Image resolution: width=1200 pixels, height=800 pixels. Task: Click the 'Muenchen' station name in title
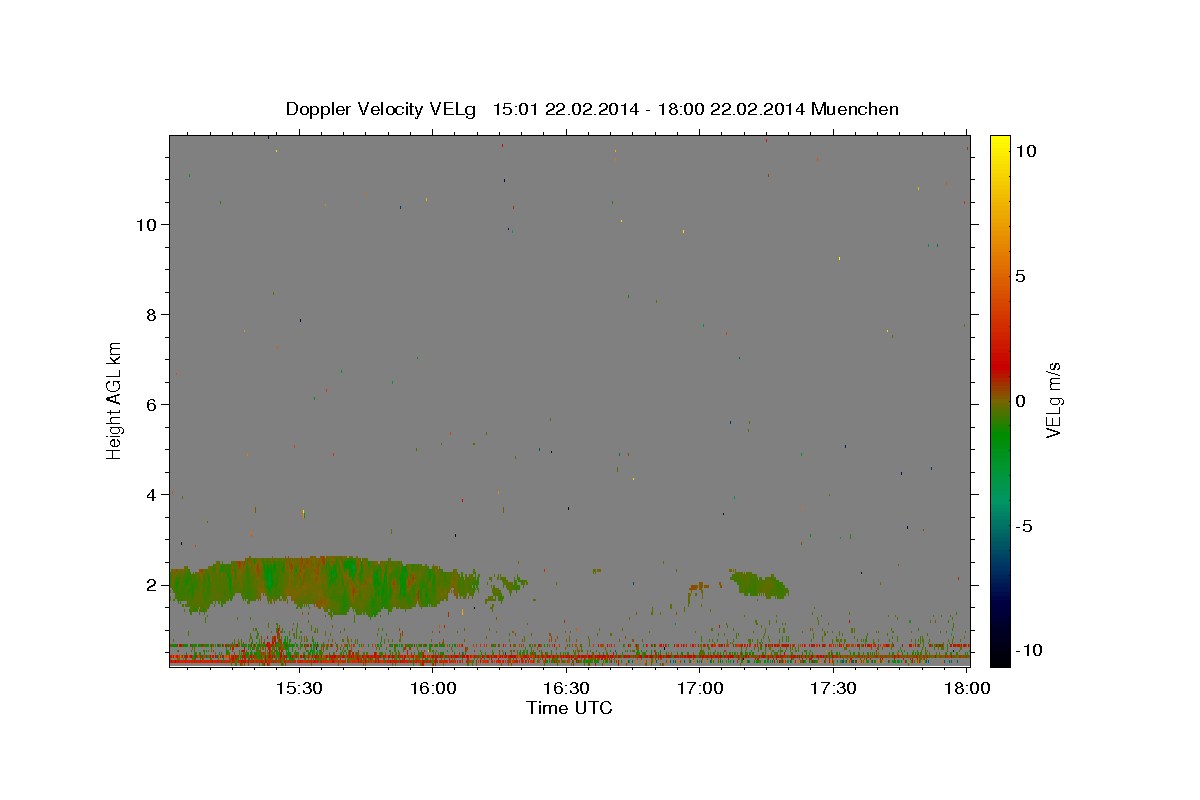coord(855,109)
